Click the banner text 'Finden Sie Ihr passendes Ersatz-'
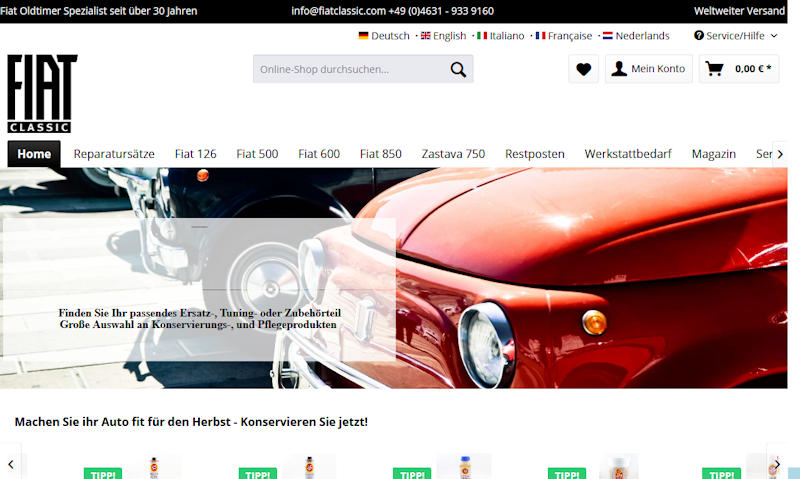Viewport: 800px width, 479px height. [x=199, y=313]
